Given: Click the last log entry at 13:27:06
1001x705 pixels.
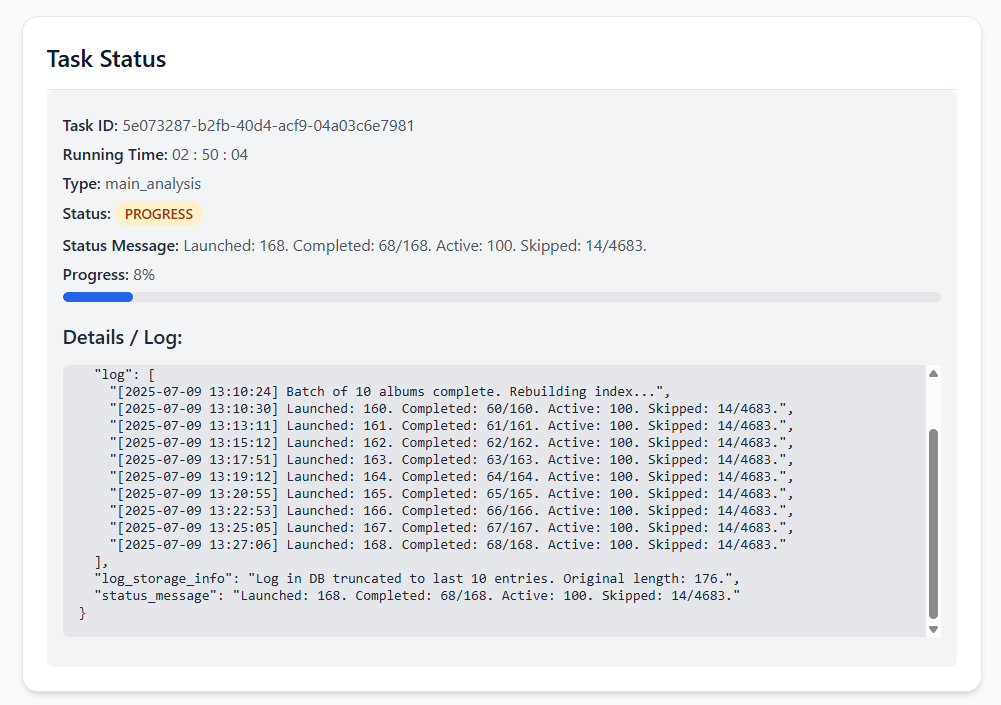Looking at the screenshot, I should [x=448, y=545].
